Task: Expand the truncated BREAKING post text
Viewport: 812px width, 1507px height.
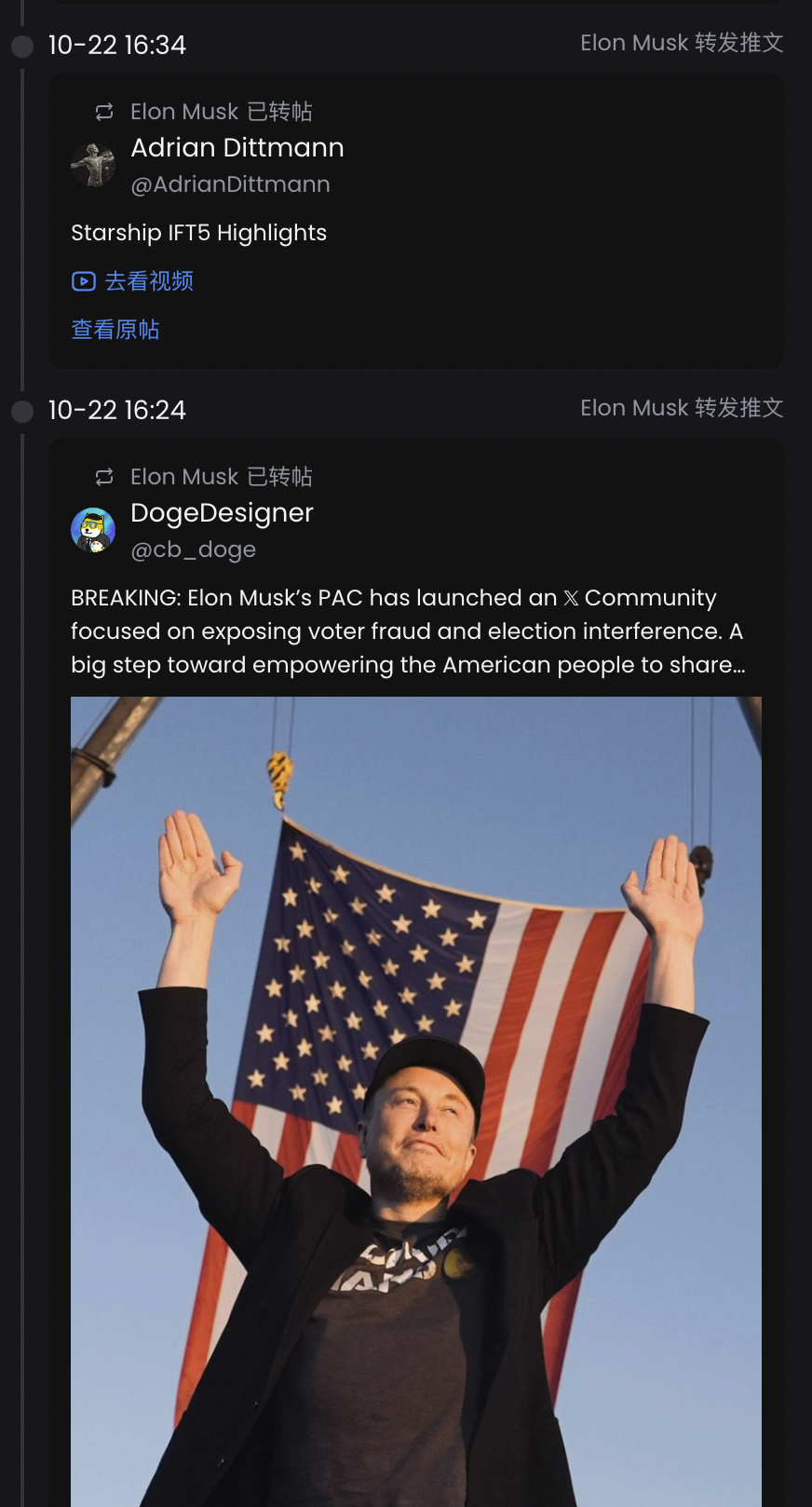Action: pos(409,631)
